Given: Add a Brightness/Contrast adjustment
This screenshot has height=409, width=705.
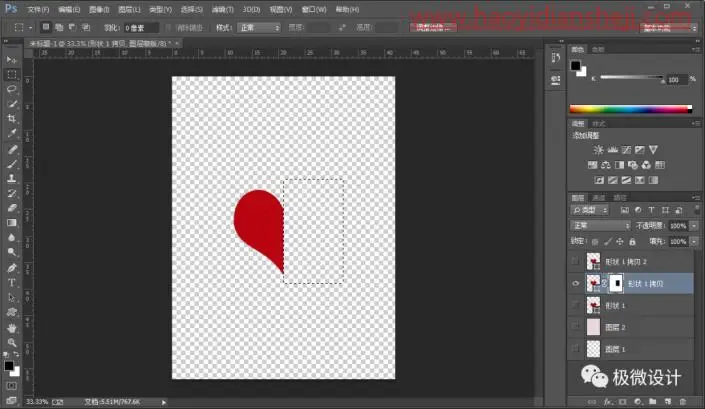Looking at the screenshot, I should click(x=598, y=150).
